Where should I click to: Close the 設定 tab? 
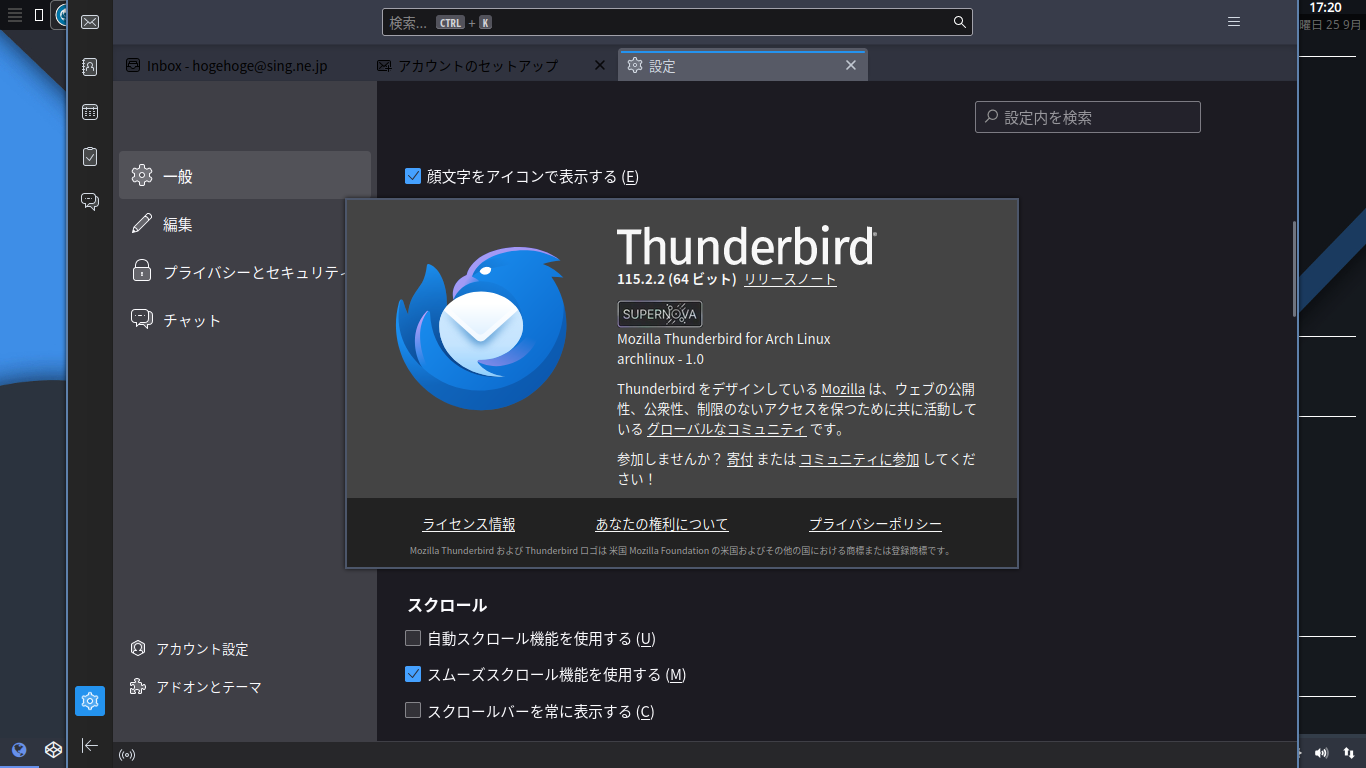851,65
